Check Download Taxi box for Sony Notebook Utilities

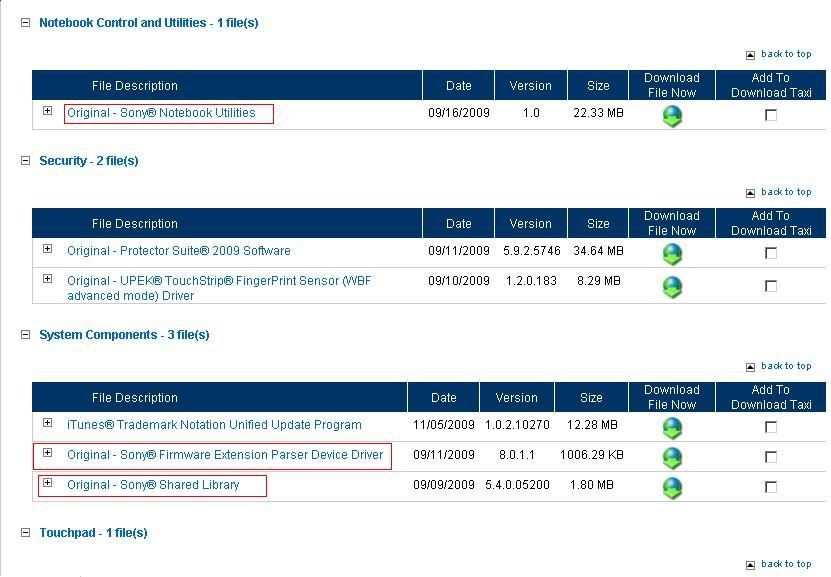771,114
